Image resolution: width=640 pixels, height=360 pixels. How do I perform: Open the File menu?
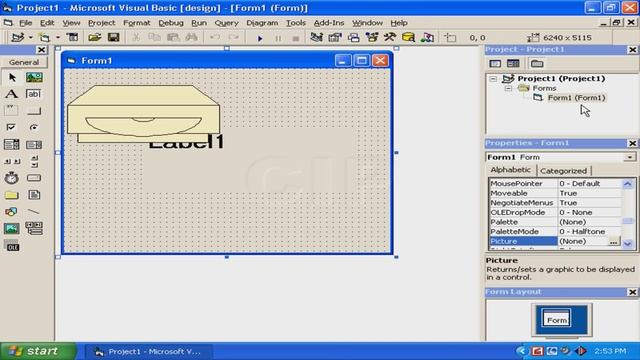point(25,23)
